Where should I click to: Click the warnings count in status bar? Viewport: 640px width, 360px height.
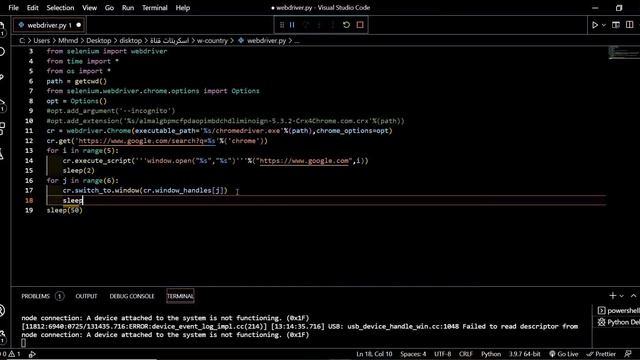click(15, 354)
